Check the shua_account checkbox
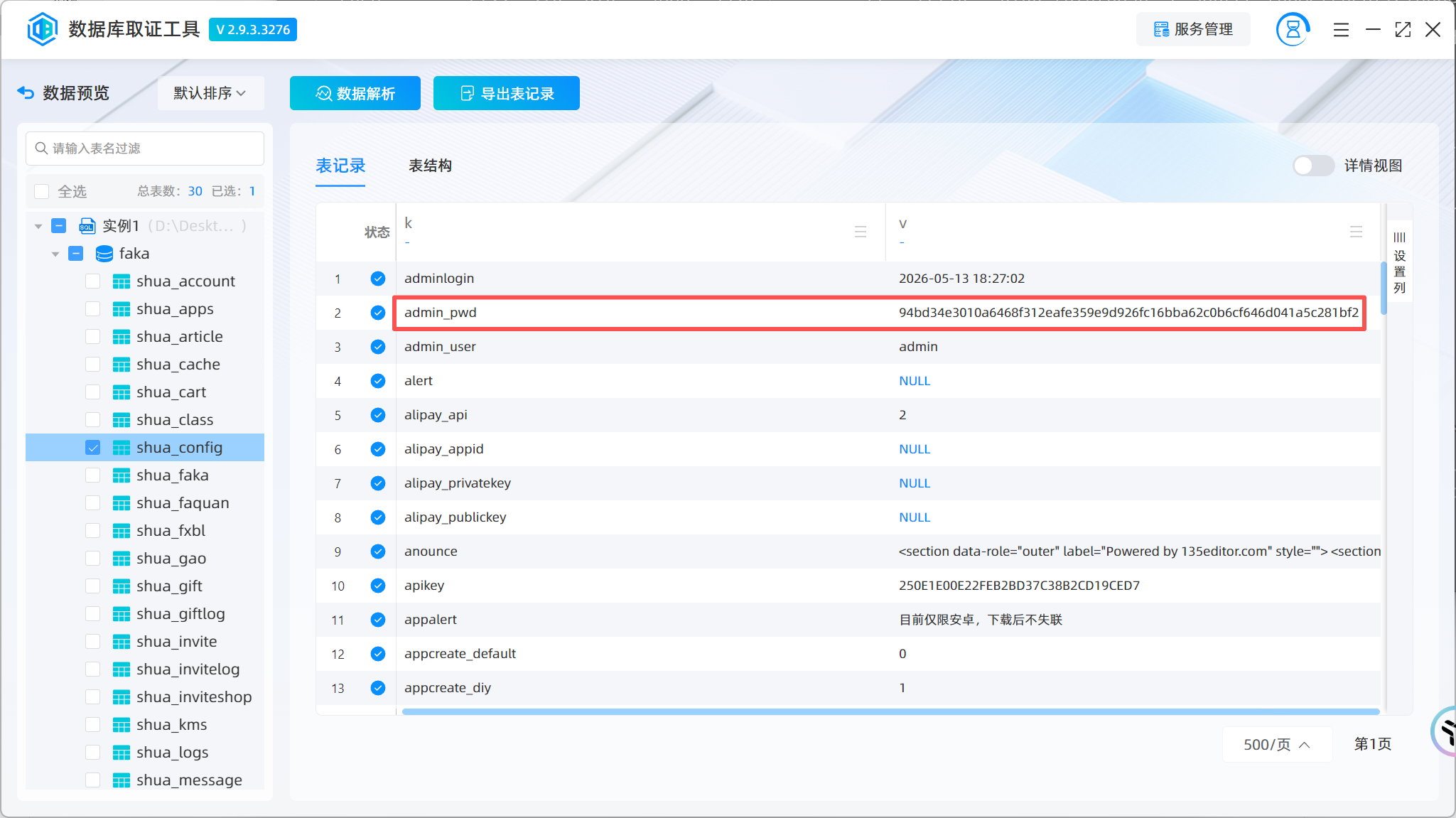This screenshot has height=818, width=1456. [92, 281]
